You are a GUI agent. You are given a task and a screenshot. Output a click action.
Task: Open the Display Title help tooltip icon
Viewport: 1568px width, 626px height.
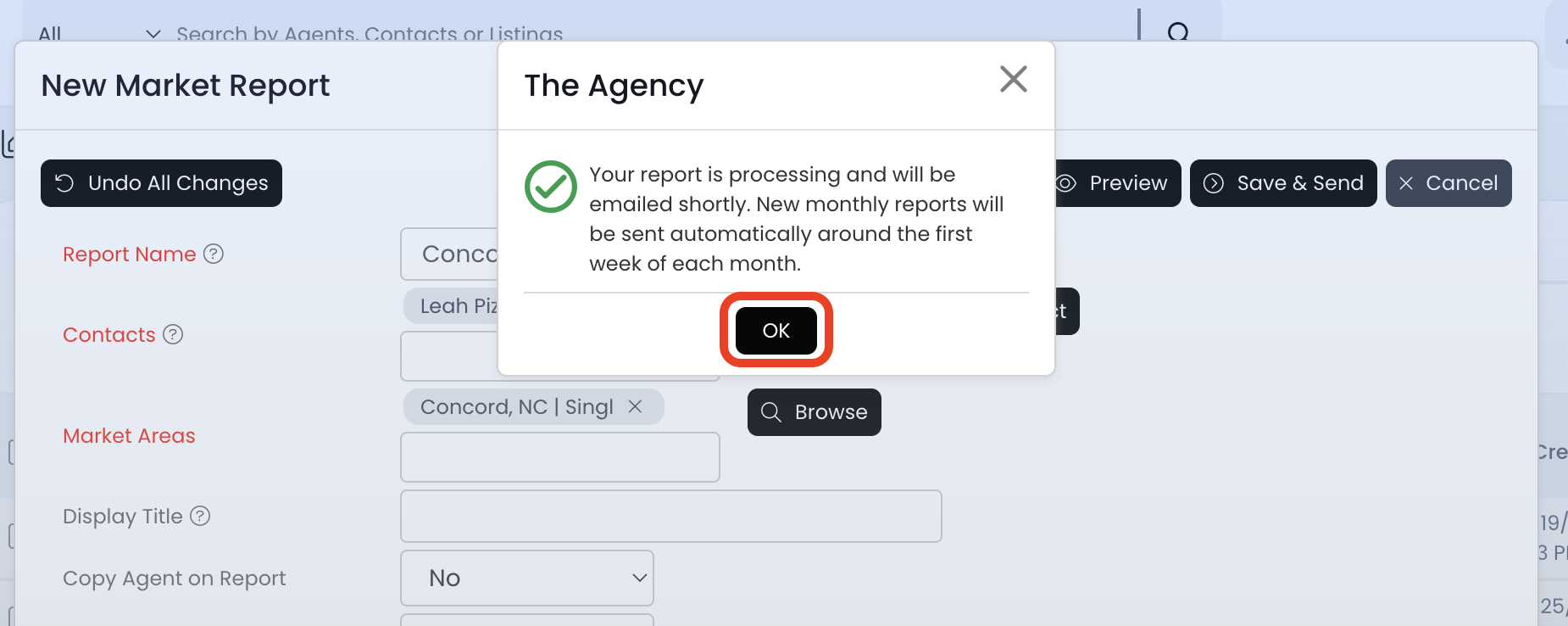click(200, 517)
